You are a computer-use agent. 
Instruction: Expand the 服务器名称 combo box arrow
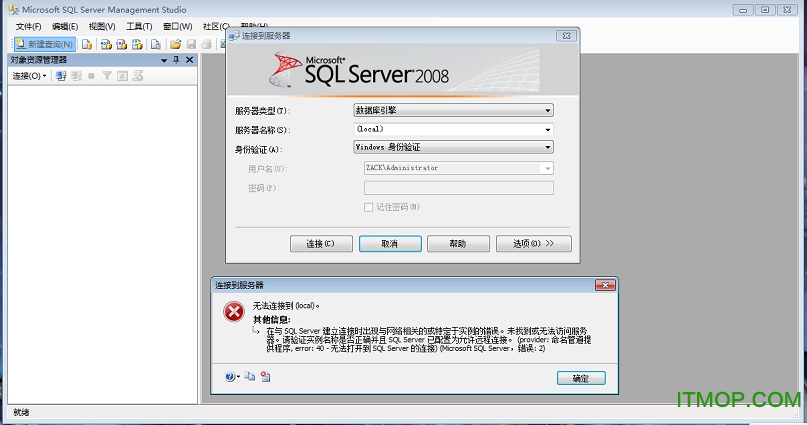tap(548, 130)
